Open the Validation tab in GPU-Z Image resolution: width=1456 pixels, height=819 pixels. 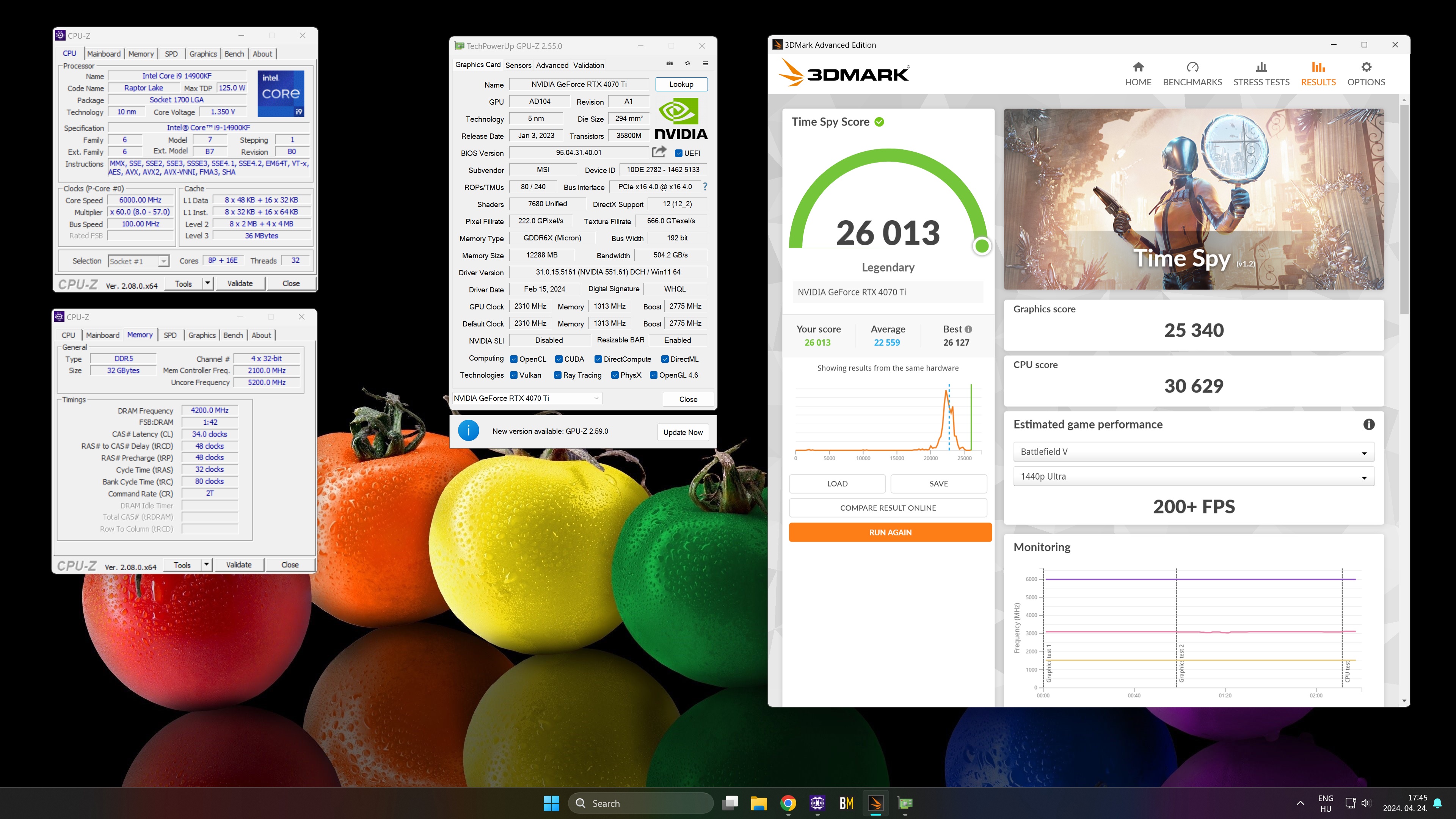(x=588, y=65)
